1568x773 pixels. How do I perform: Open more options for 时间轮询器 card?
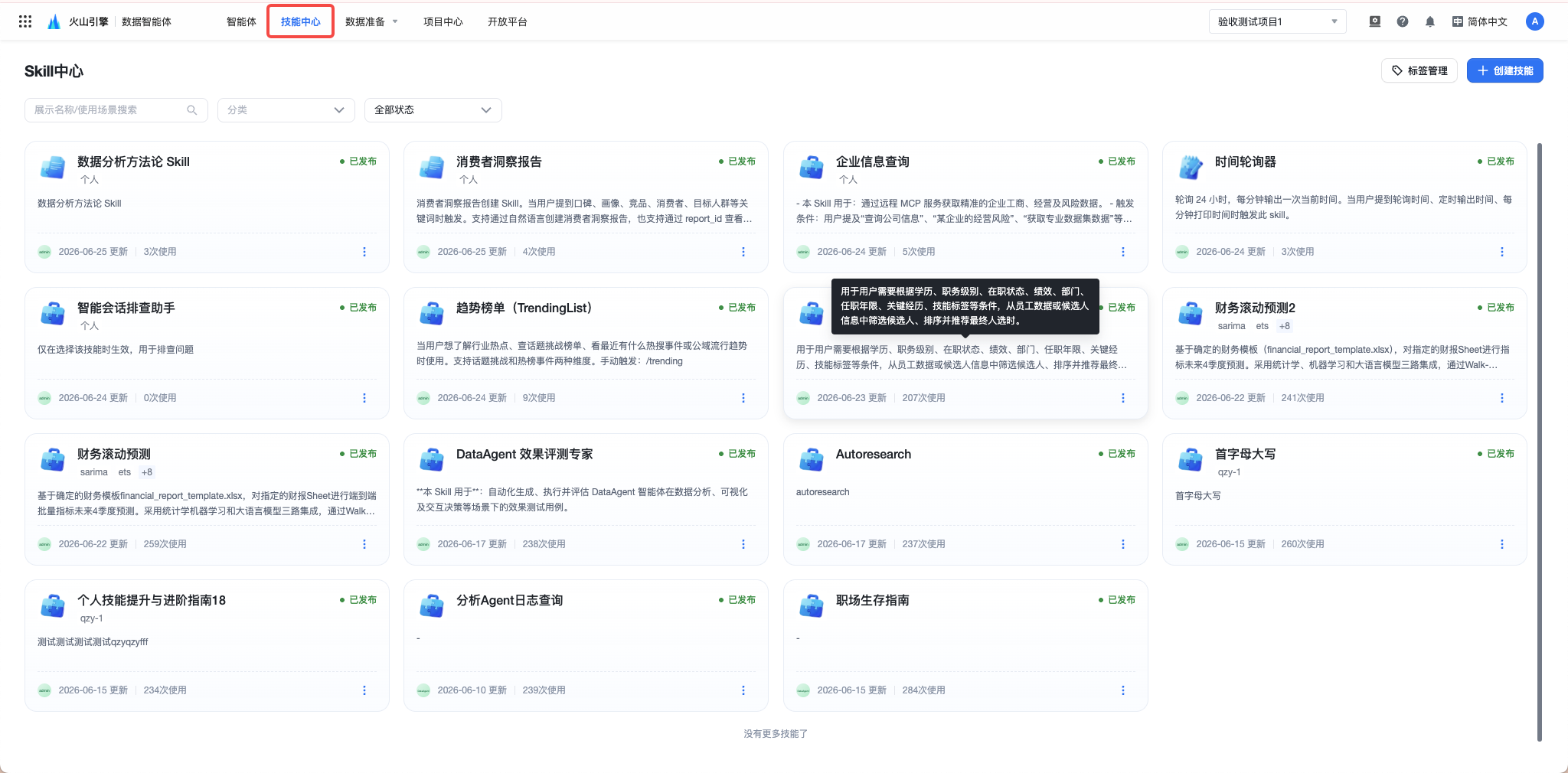pyautogui.click(x=1501, y=252)
